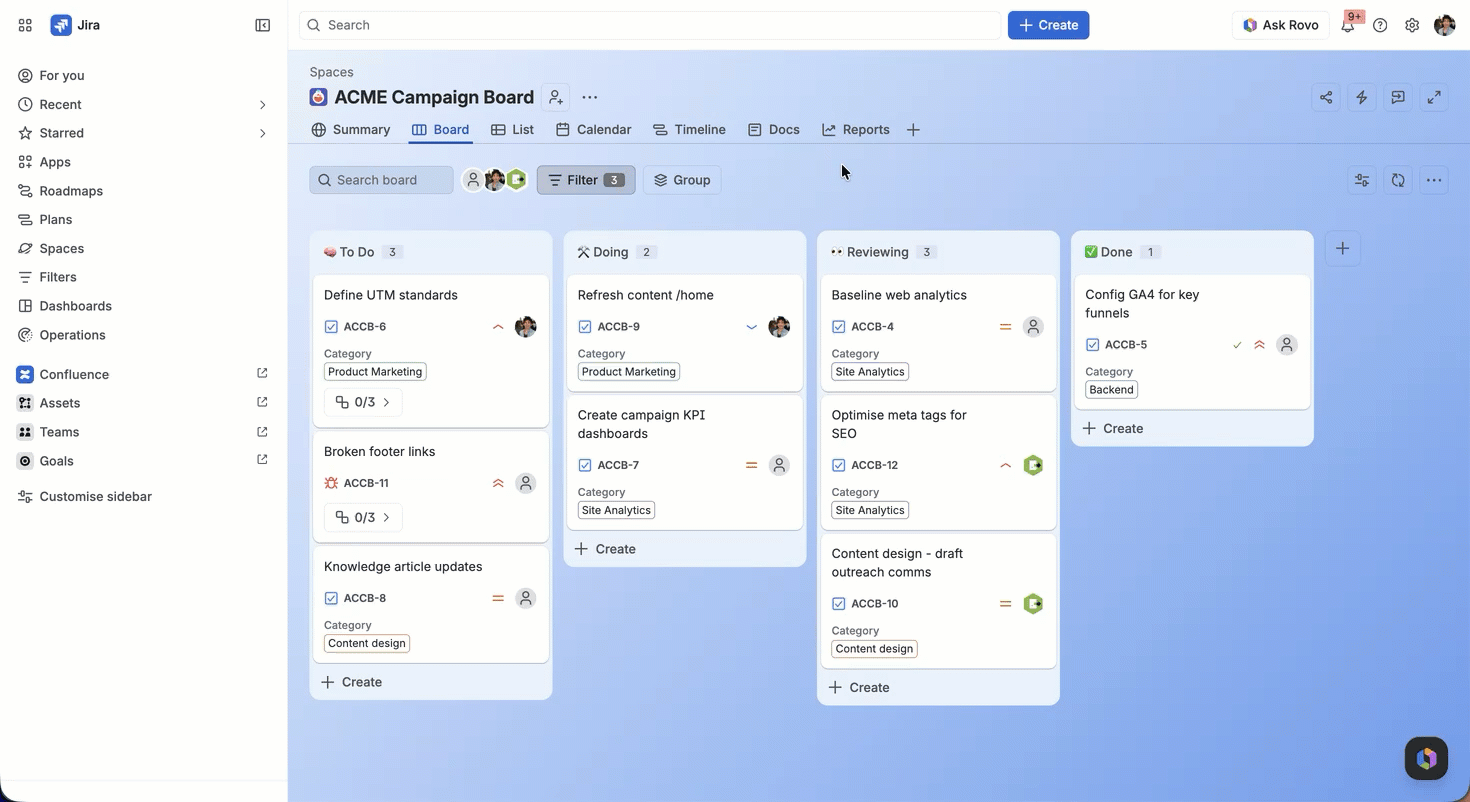Click the top global Search field
Viewport: 1470px width, 802px height.
coord(650,25)
